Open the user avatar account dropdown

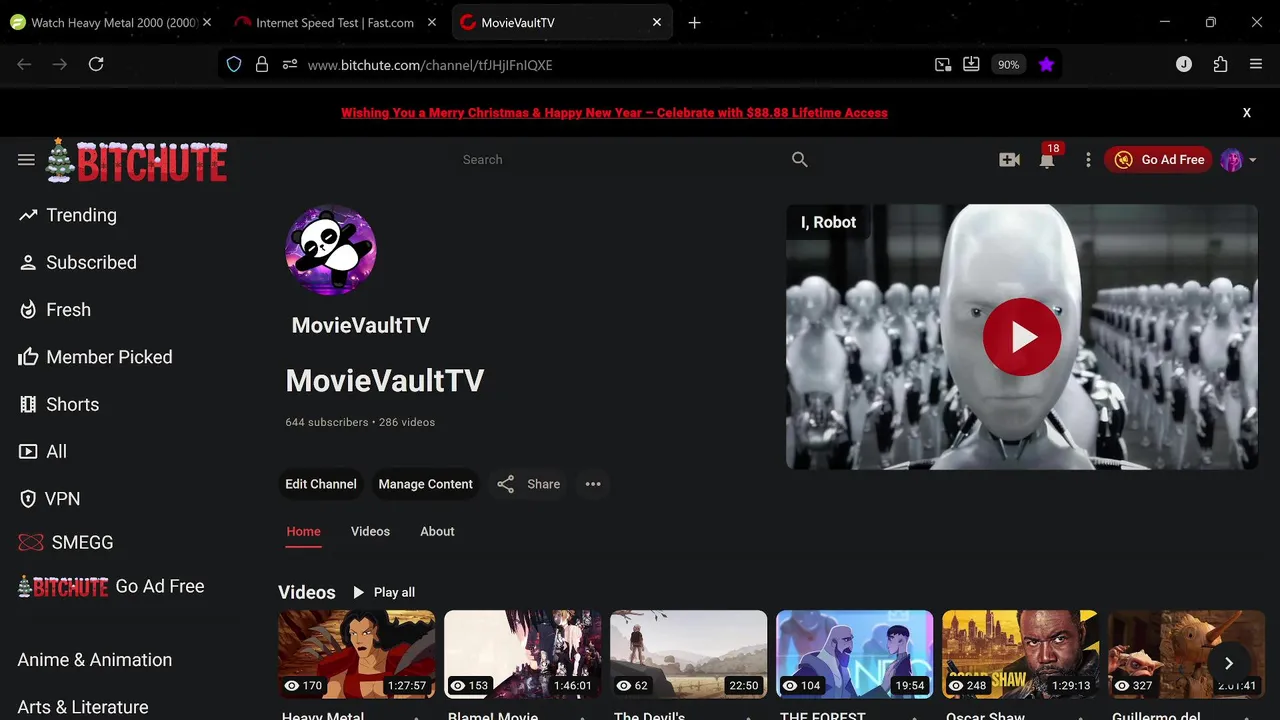[1238, 160]
